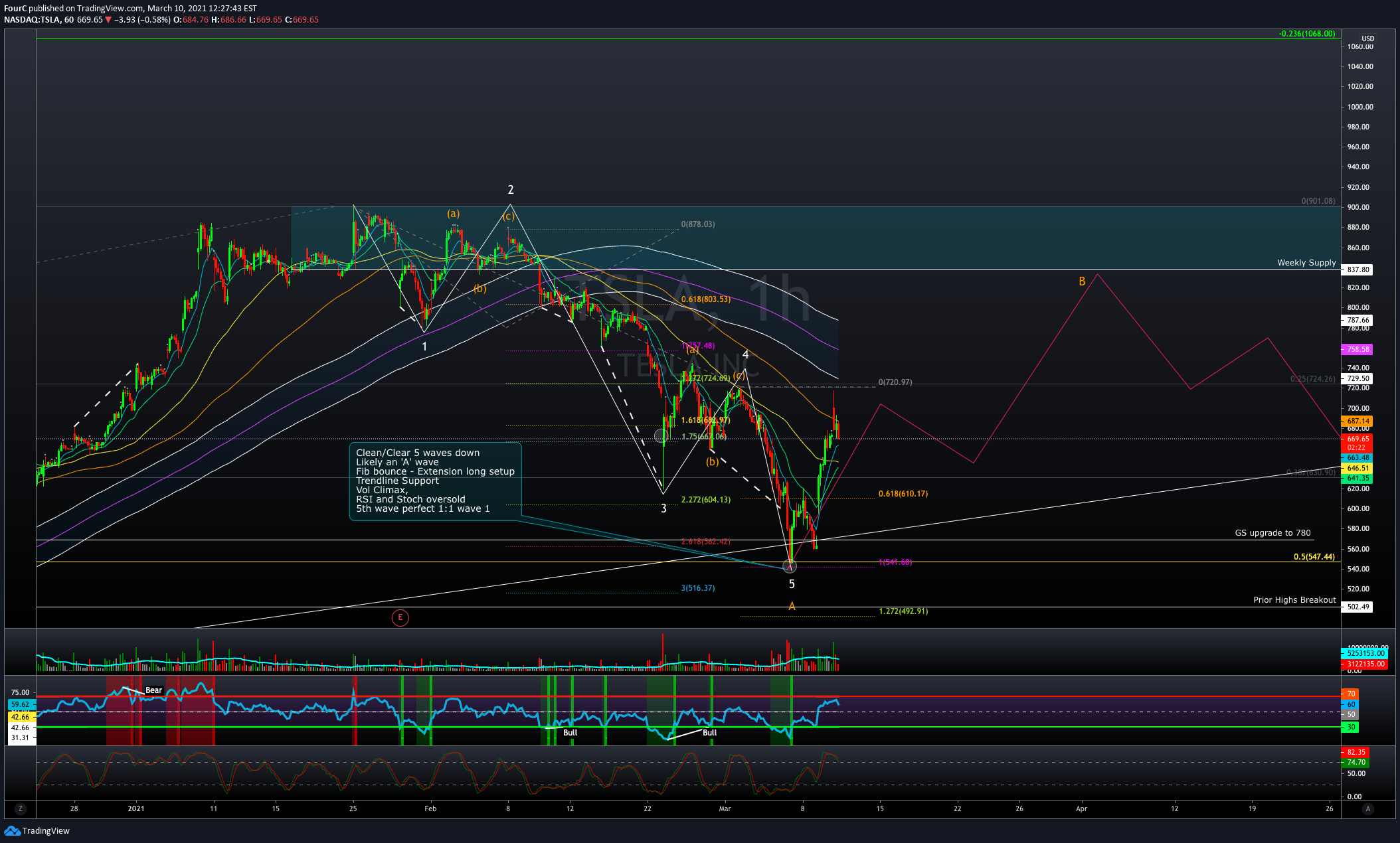Click the yellow 646.51 price tag

pyautogui.click(x=1357, y=468)
